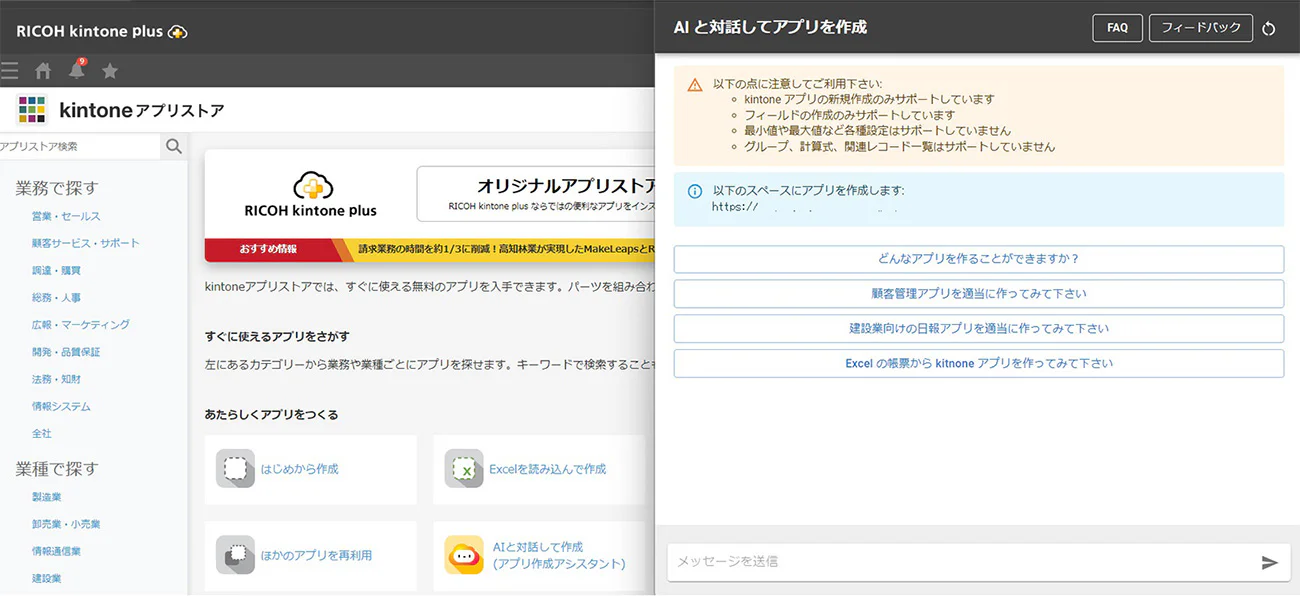Screen dimensions: 1300x596
Task: Open the FAQ button
Action: 1117,28
